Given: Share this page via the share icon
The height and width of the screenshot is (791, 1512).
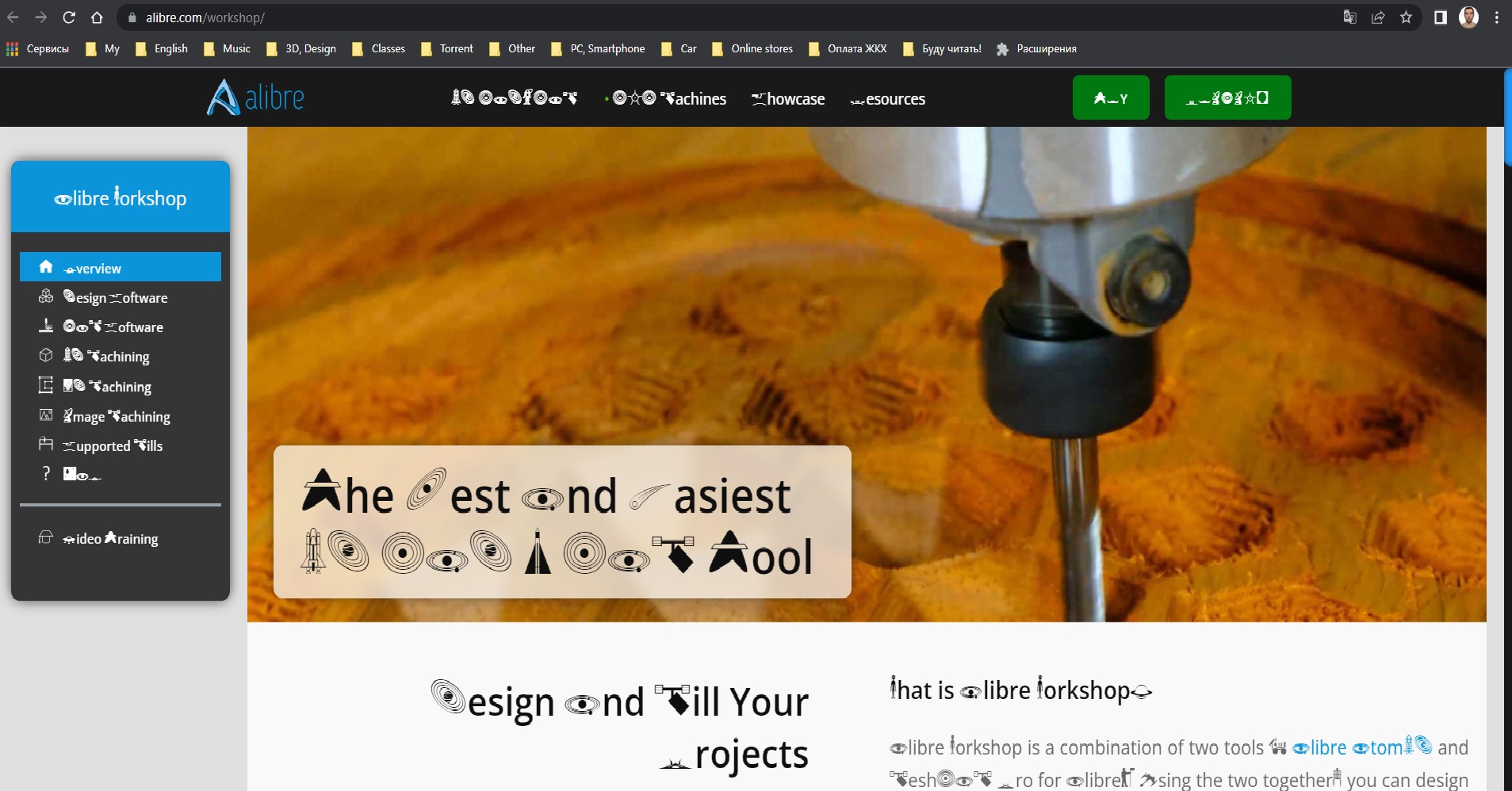Looking at the screenshot, I should (x=1378, y=17).
